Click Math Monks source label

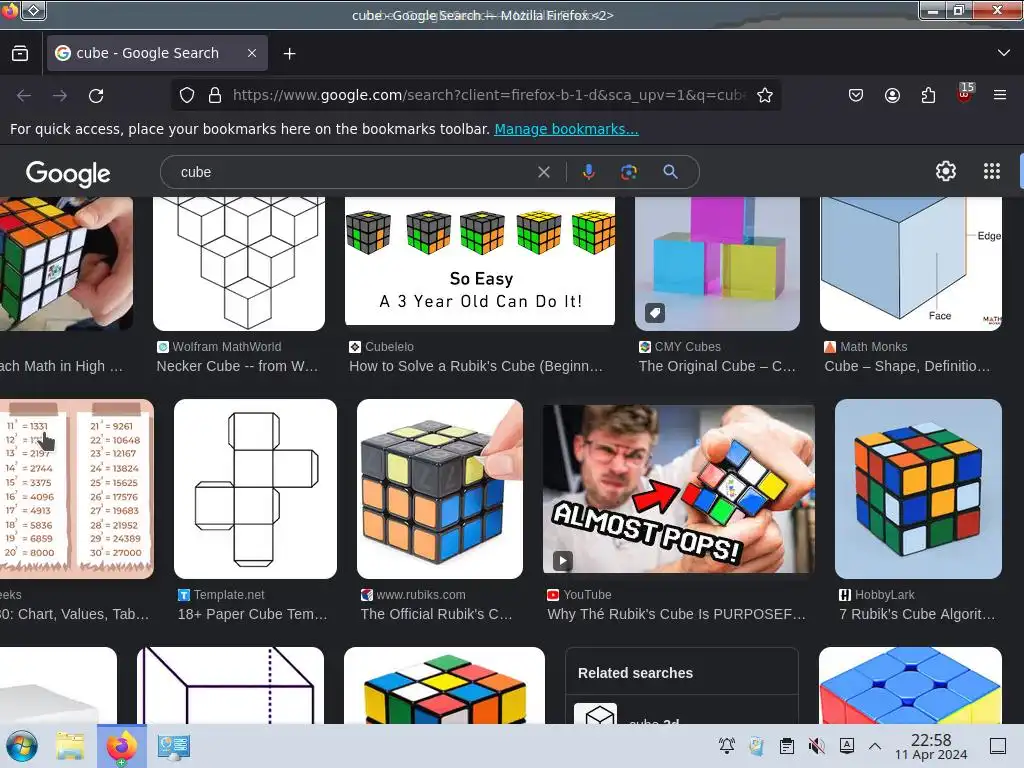click(x=874, y=347)
